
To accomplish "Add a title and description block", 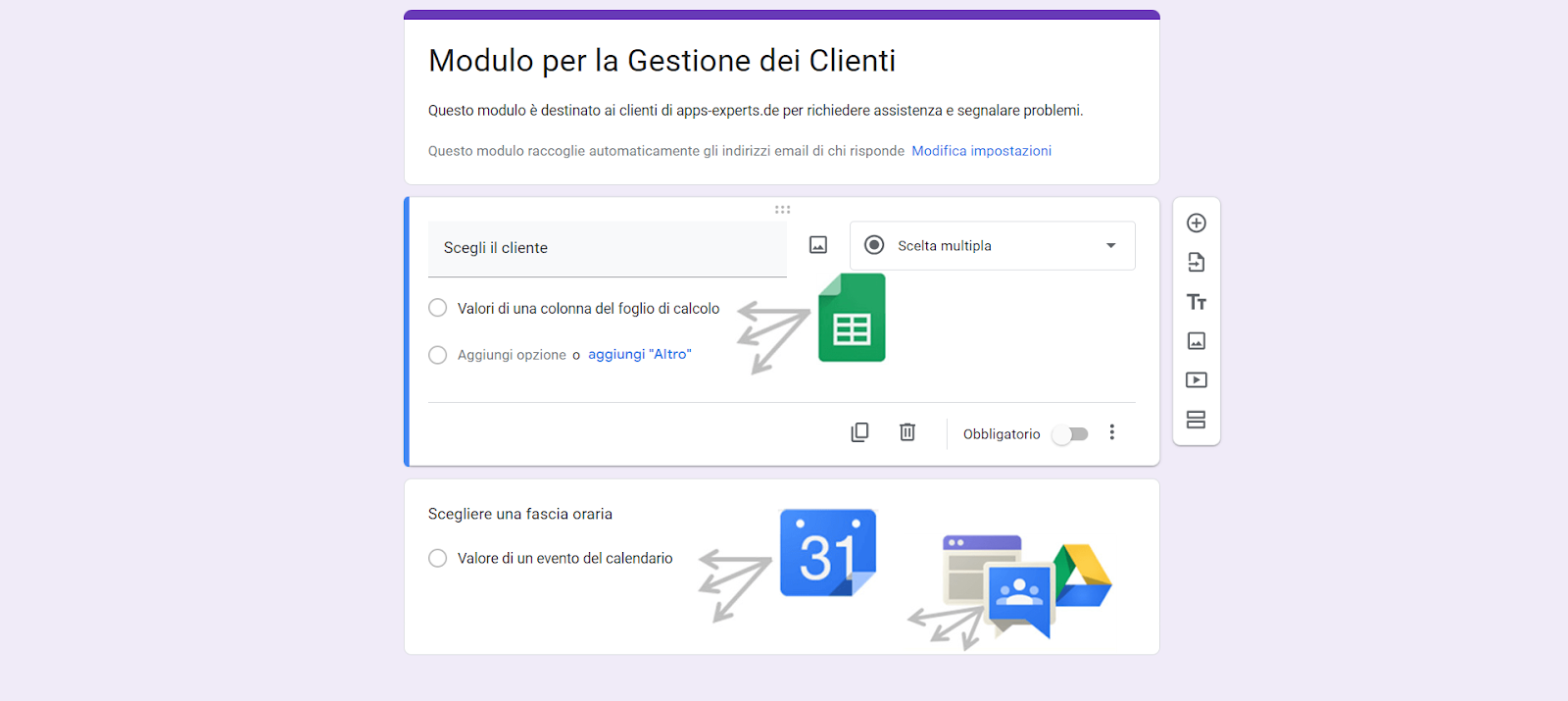I will pyautogui.click(x=1196, y=302).
